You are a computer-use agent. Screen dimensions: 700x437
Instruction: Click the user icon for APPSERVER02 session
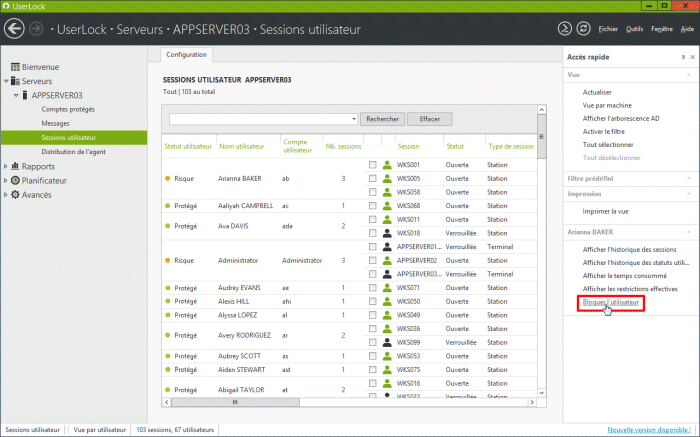(x=387, y=260)
